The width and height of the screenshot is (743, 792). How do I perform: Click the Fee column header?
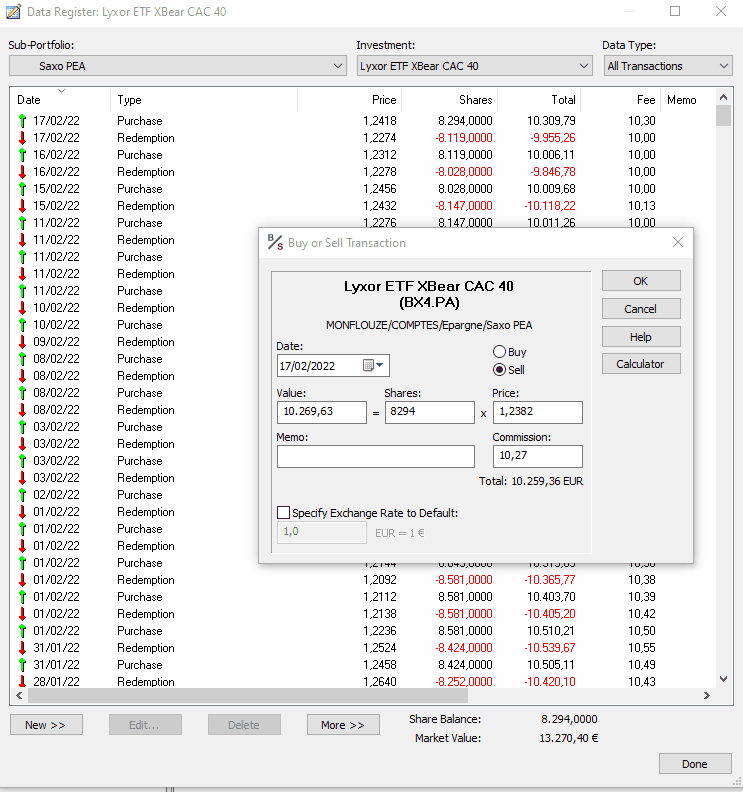coord(621,100)
